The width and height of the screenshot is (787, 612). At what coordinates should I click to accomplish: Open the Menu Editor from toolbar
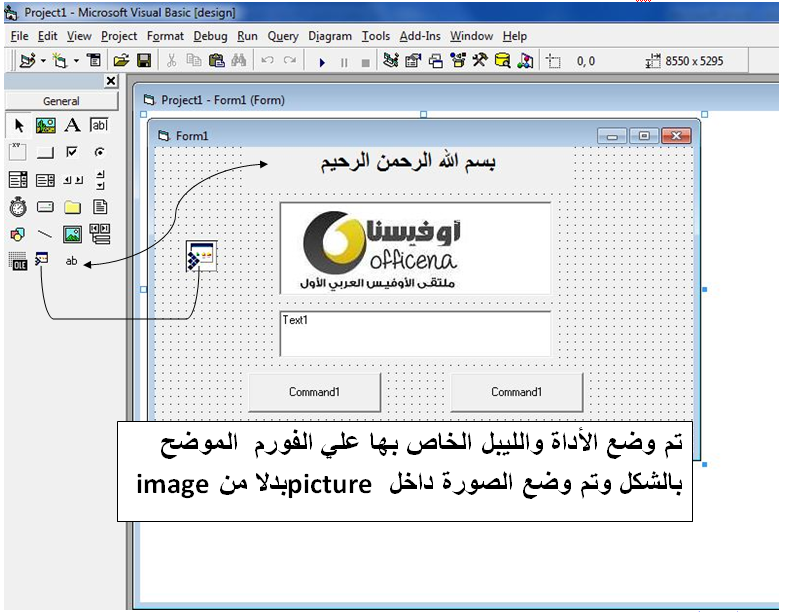(x=94, y=61)
